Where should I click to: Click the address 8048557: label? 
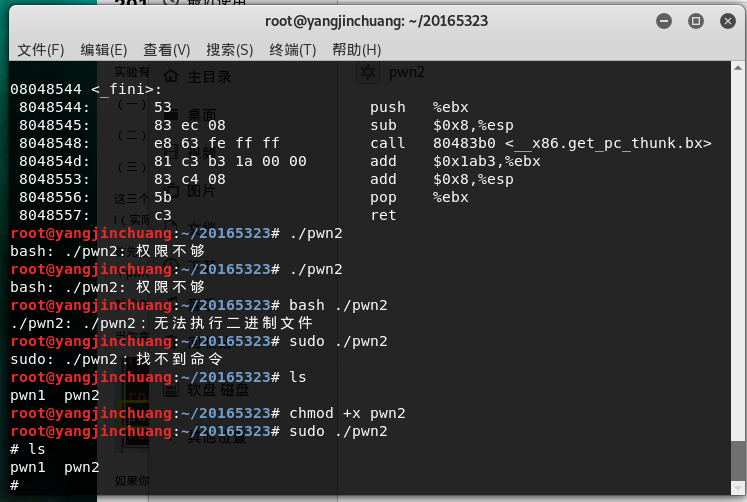(54, 215)
